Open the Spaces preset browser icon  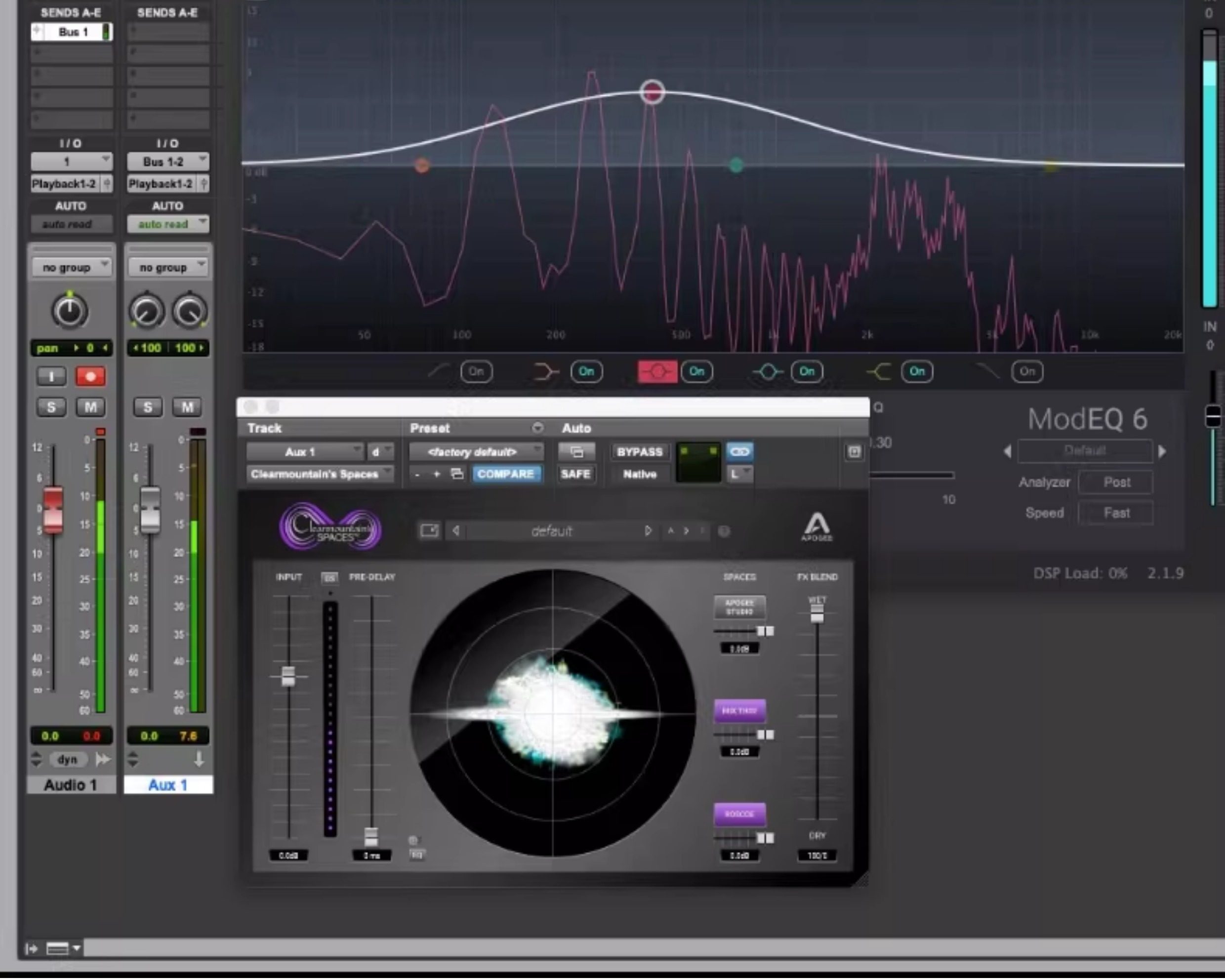(x=429, y=531)
